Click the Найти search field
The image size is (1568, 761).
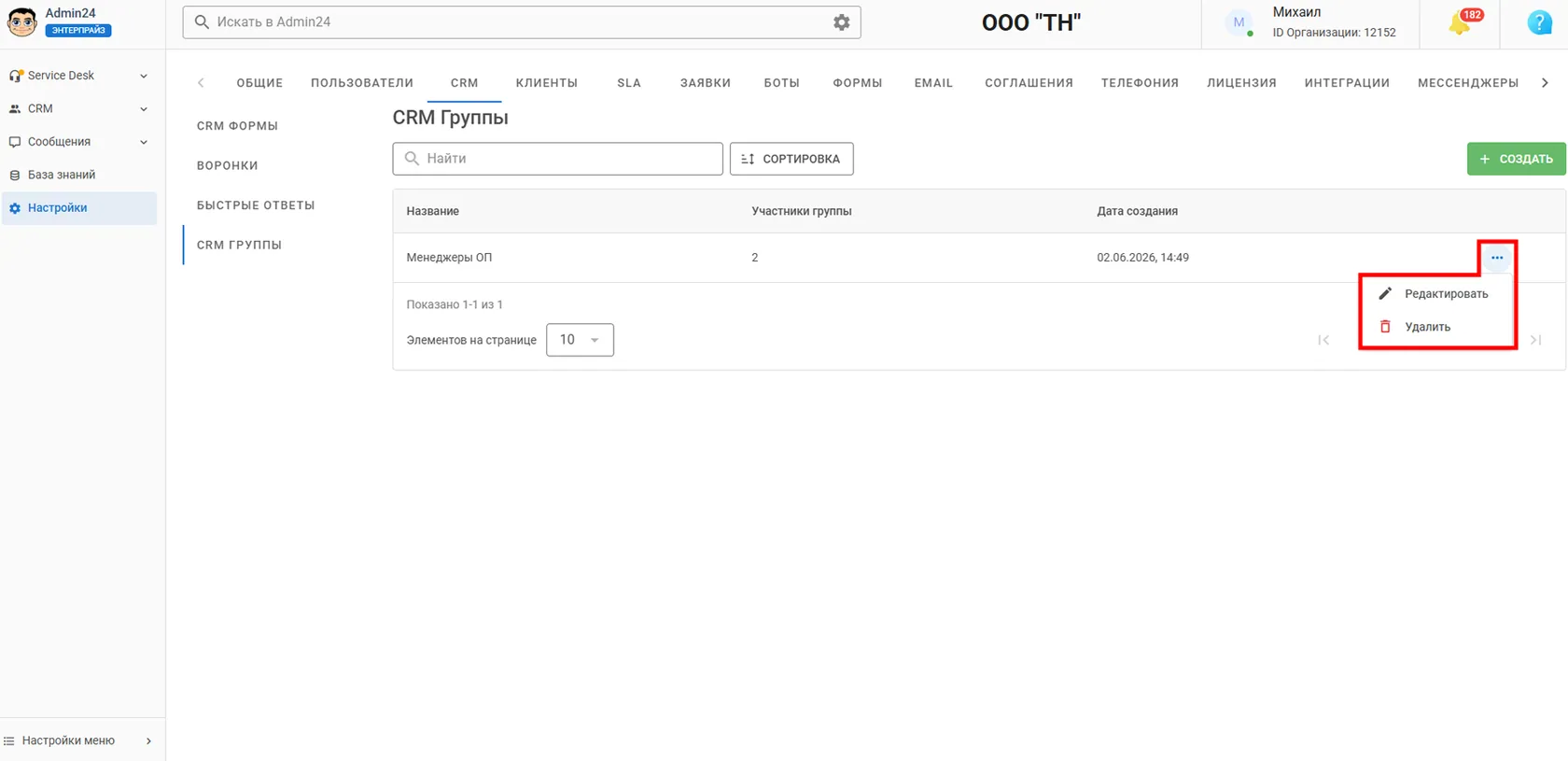tap(557, 159)
